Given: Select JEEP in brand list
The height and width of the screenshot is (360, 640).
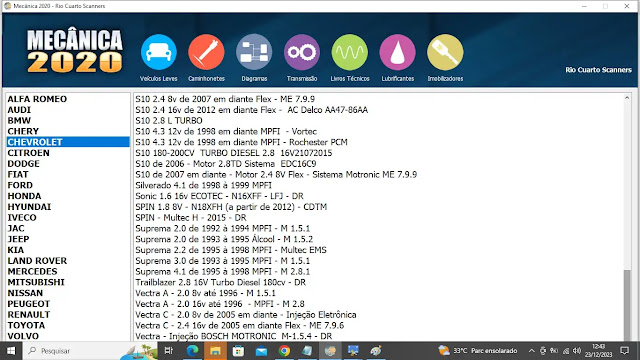Looking at the screenshot, I should (68, 239).
